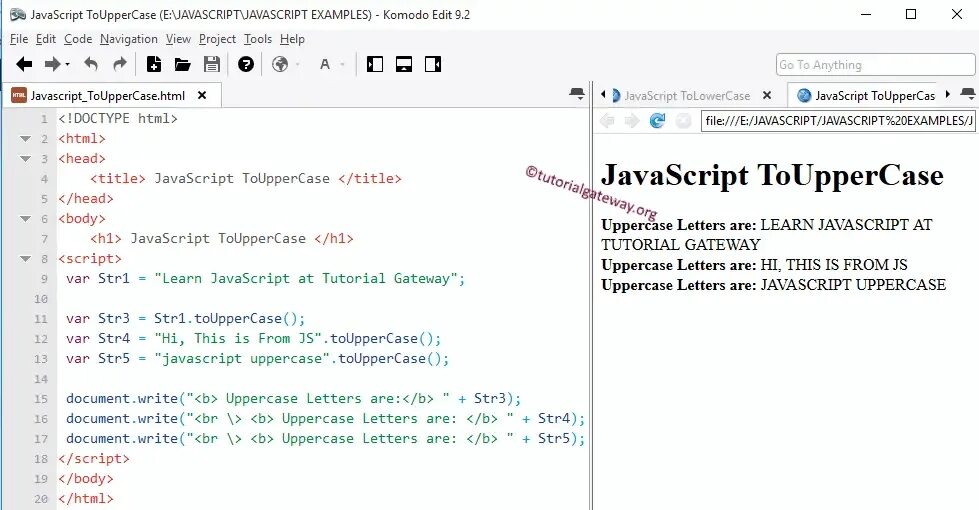Click the JavaScript ToUpperCase preview heading
The image size is (979, 510).
point(772,175)
